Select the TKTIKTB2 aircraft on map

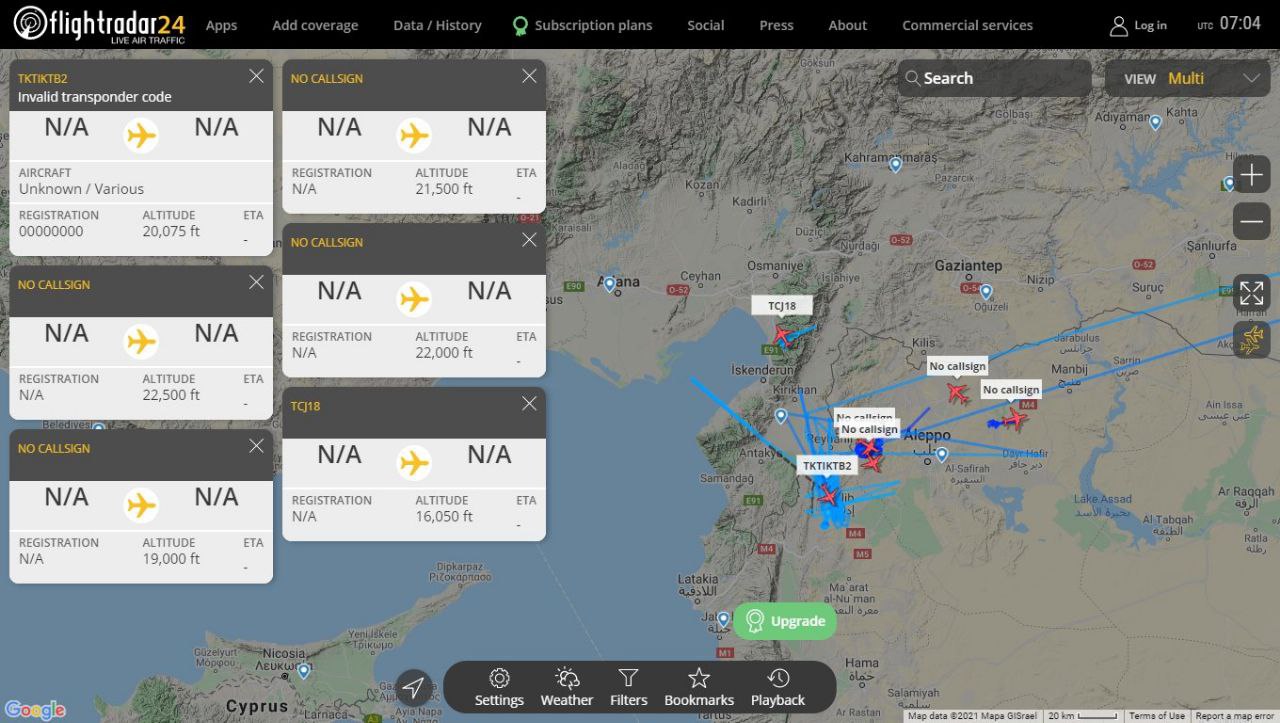(x=828, y=494)
